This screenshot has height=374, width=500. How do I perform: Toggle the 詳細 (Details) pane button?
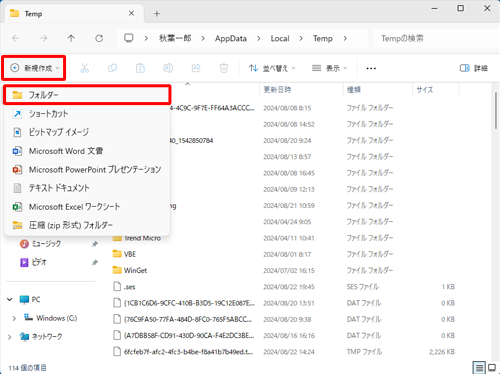point(474,68)
